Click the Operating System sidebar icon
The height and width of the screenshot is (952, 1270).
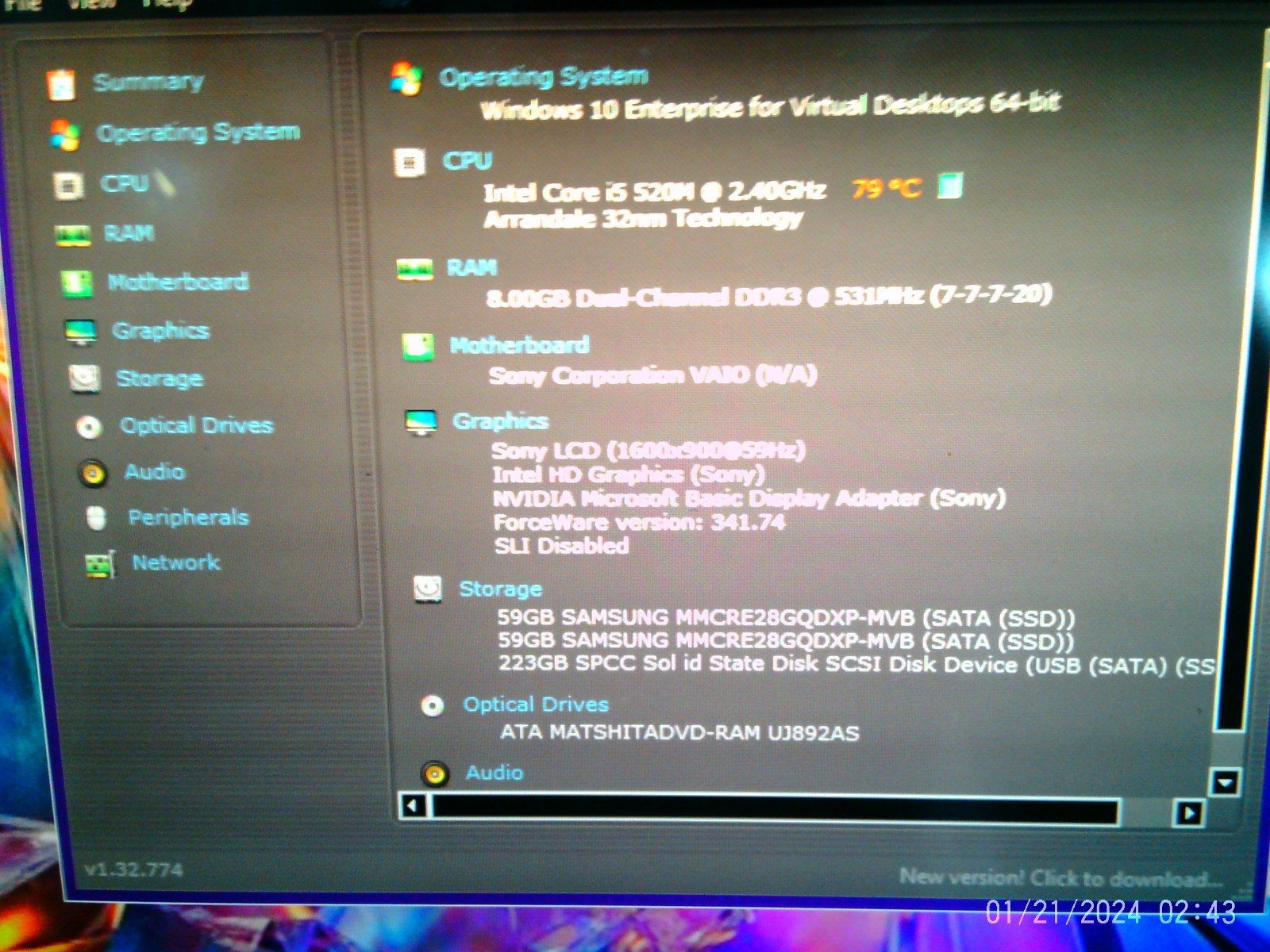tap(64, 135)
